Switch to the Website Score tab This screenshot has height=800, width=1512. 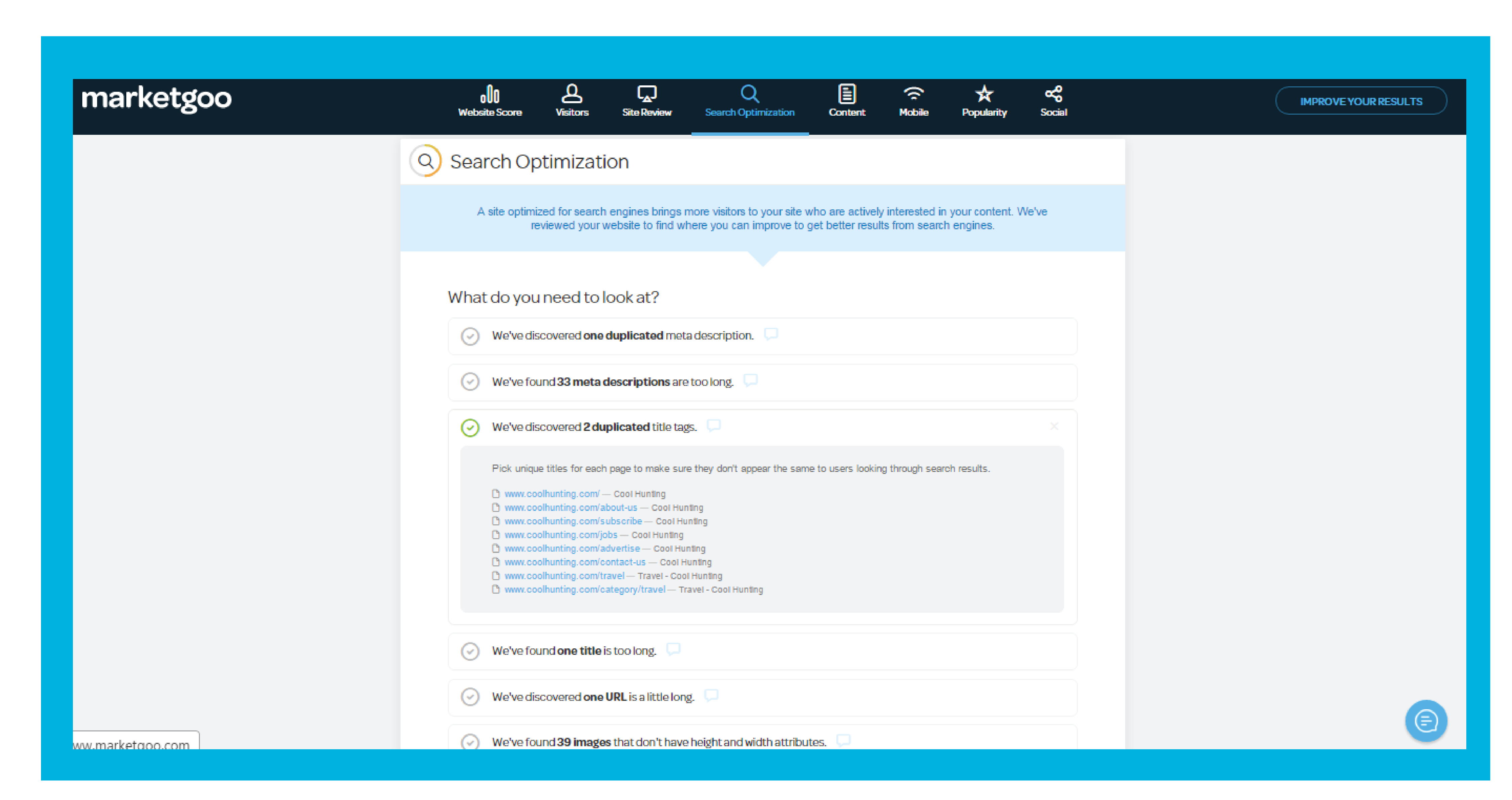pyautogui.click(x=490, y=101)
